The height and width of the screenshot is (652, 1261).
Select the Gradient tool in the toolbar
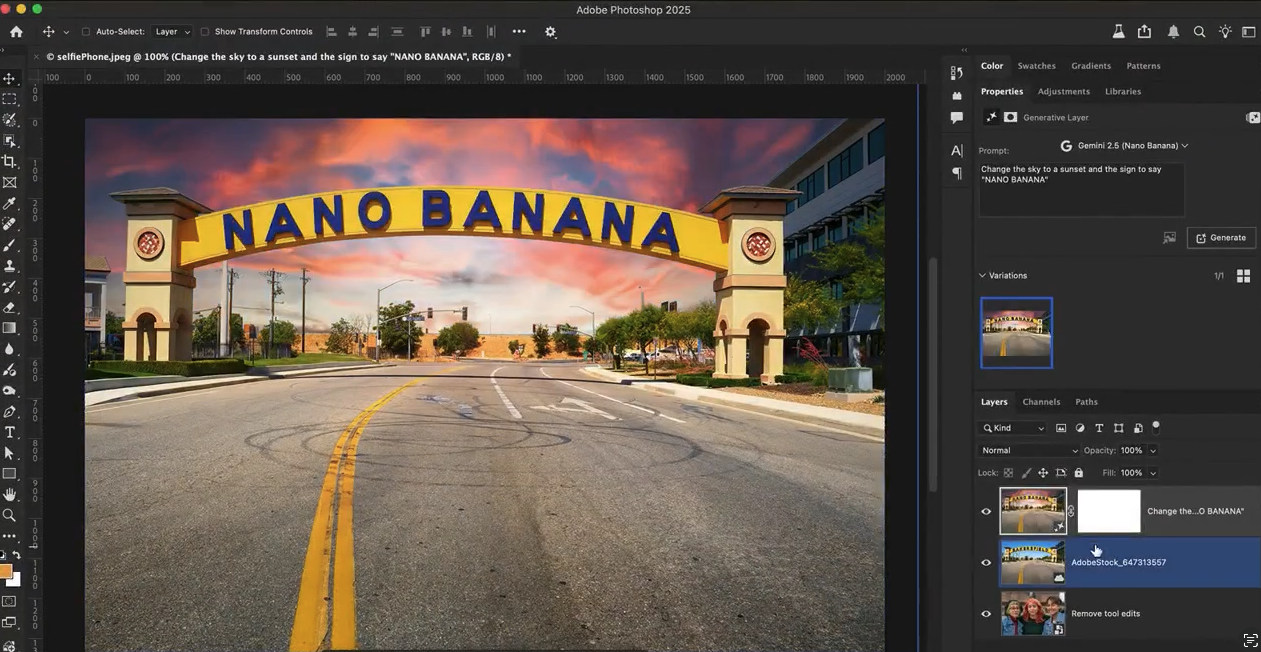[x=10, y=328]
